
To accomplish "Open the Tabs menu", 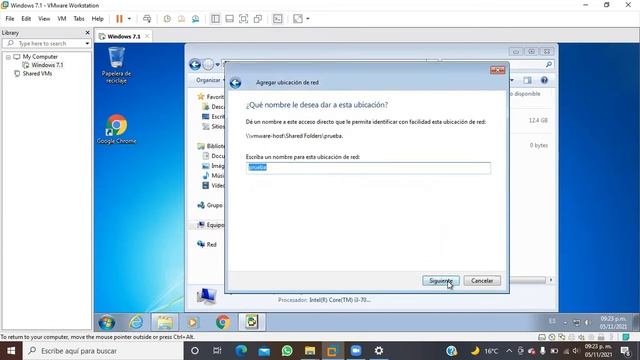I will [79, 19].
